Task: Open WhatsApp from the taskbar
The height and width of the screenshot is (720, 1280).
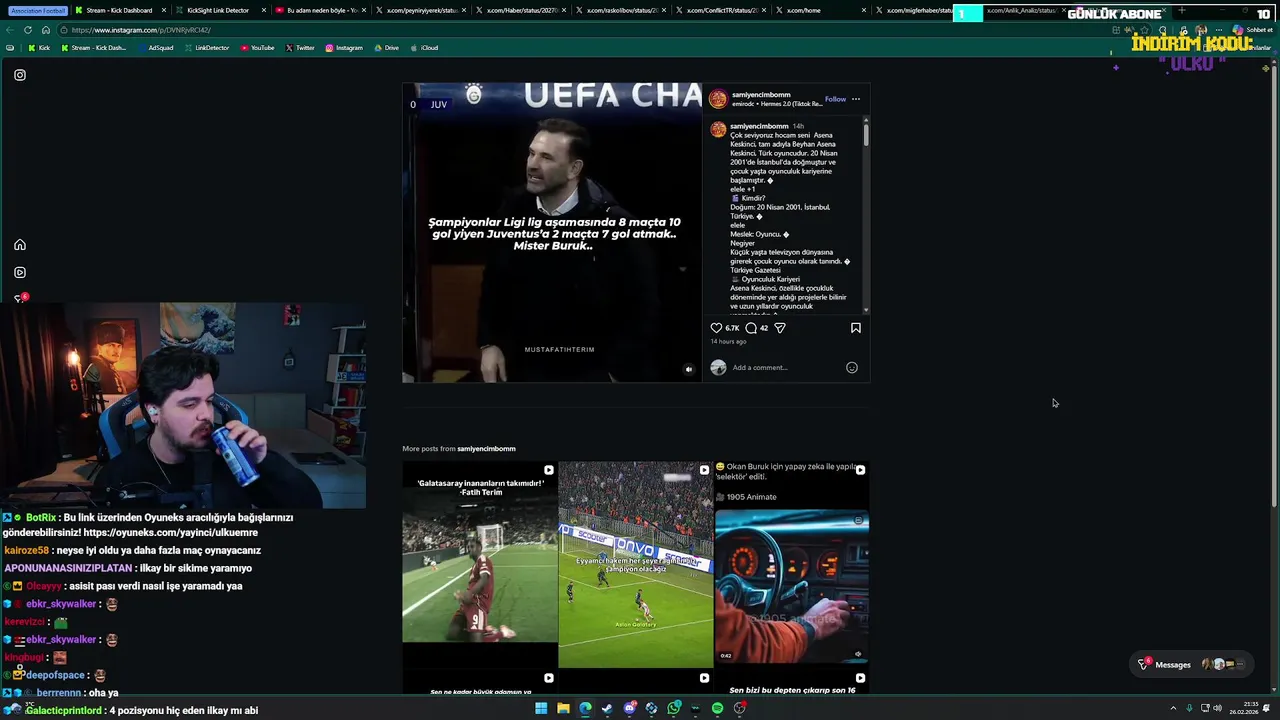Action: 674,708
